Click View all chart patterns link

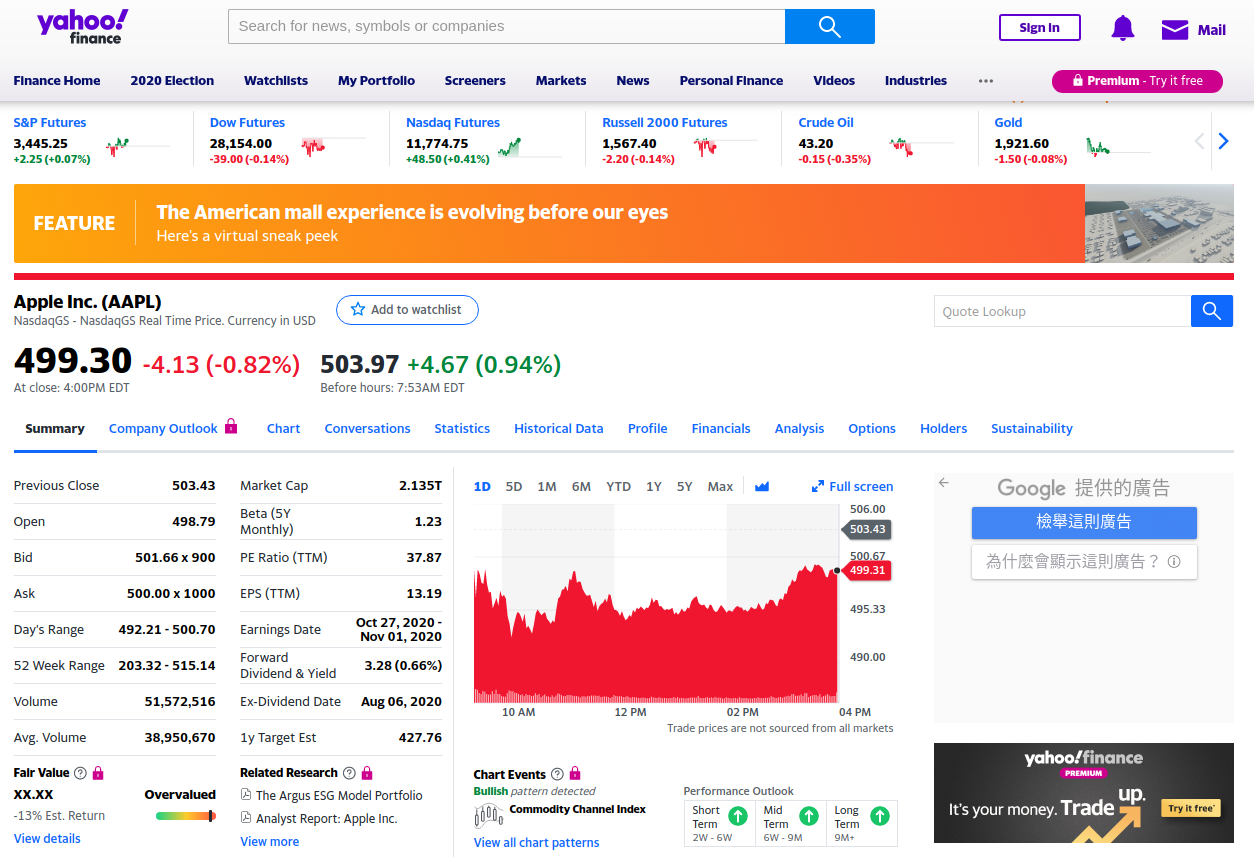536,843
